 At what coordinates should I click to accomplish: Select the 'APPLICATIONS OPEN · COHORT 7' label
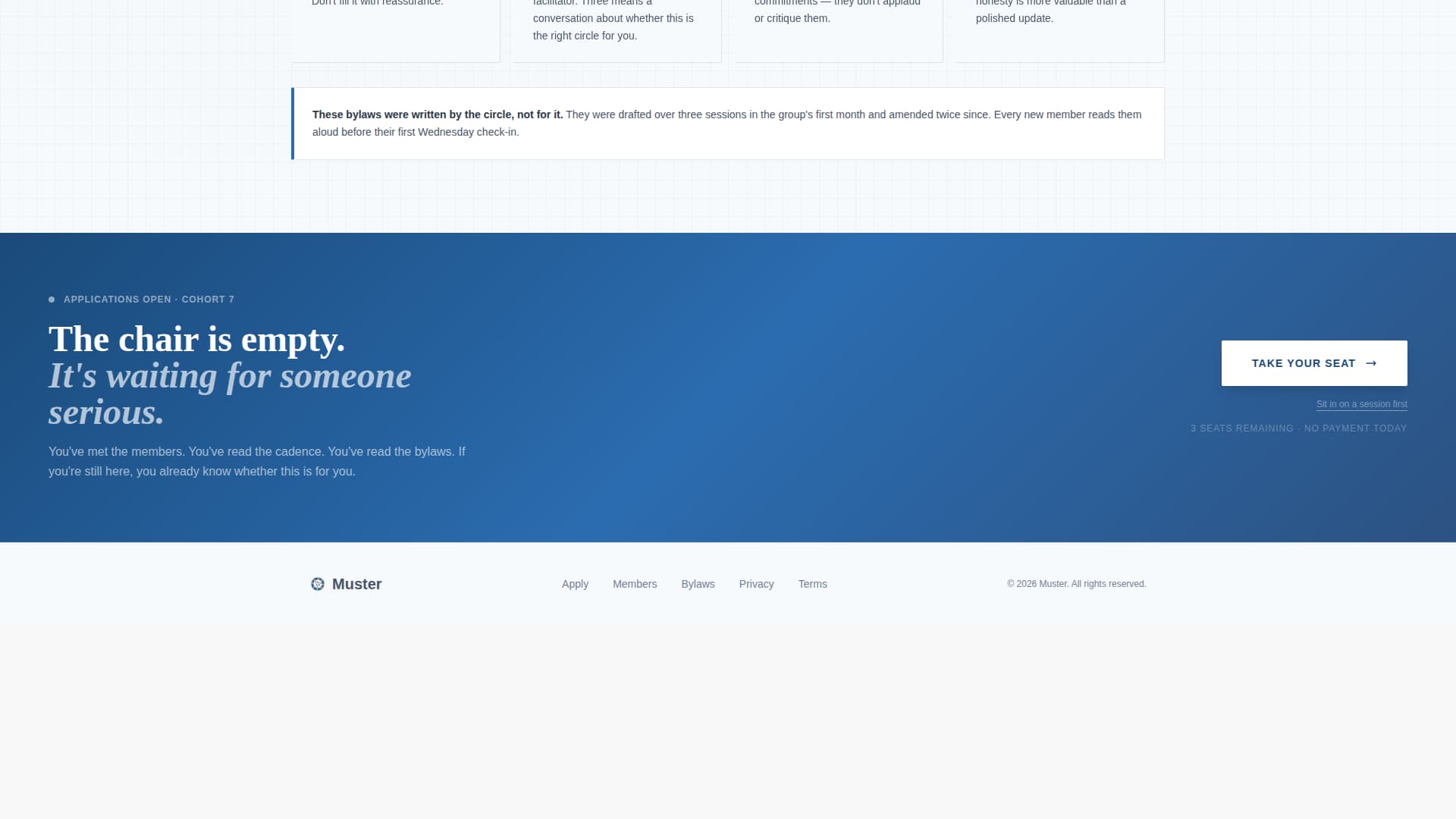(149, 299)
